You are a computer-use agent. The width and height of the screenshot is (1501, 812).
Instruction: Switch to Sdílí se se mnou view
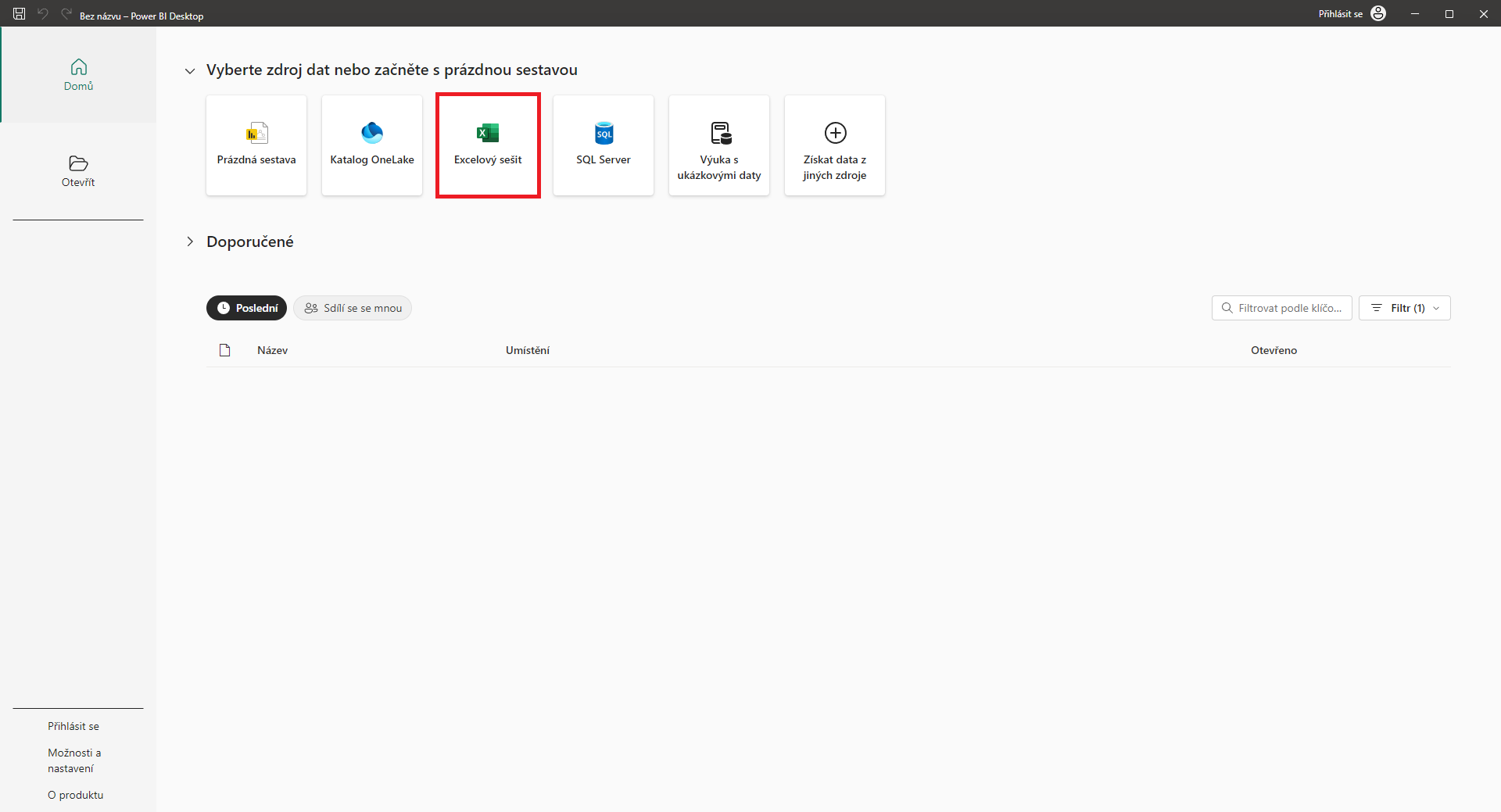pyautogui.click(x=352, y=307)
